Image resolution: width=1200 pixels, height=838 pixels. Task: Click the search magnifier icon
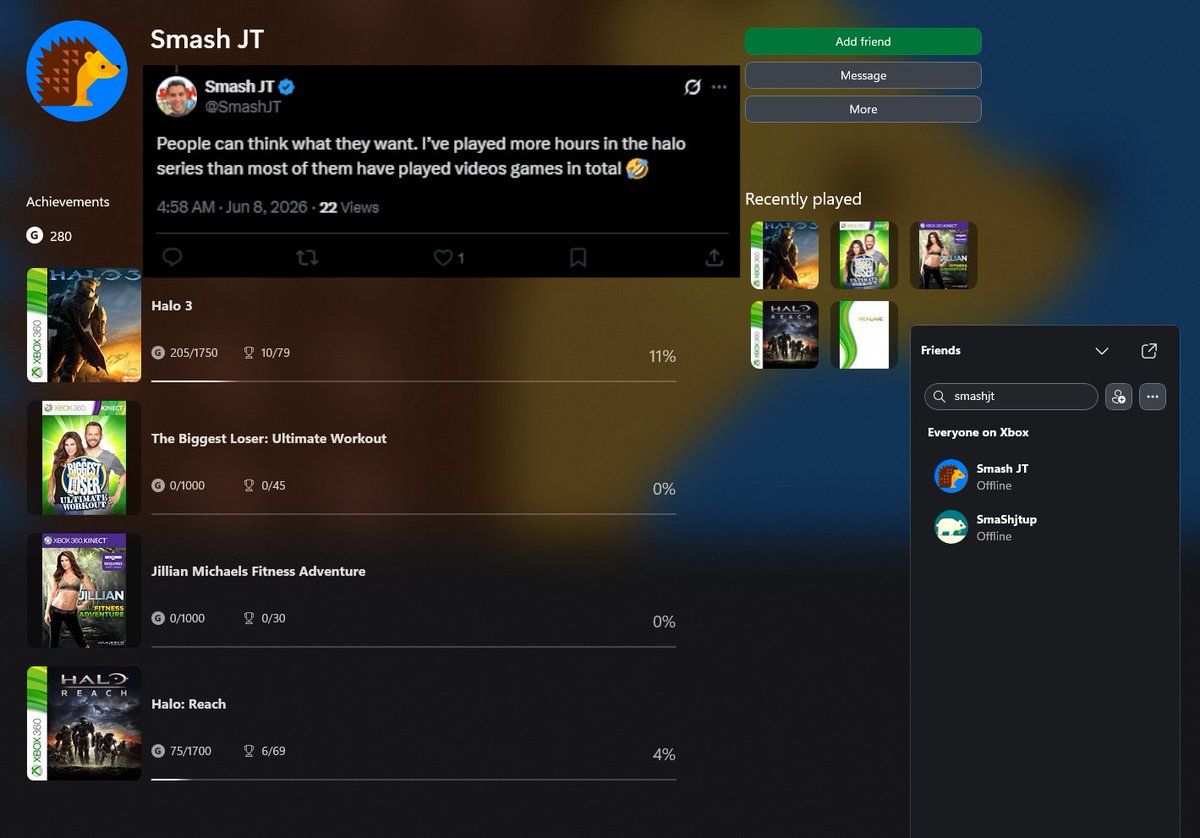(x=939, y=396)
